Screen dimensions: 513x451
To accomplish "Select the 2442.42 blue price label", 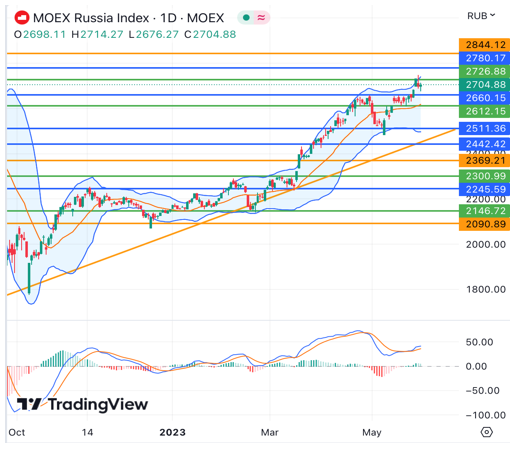I will point(484,144).
